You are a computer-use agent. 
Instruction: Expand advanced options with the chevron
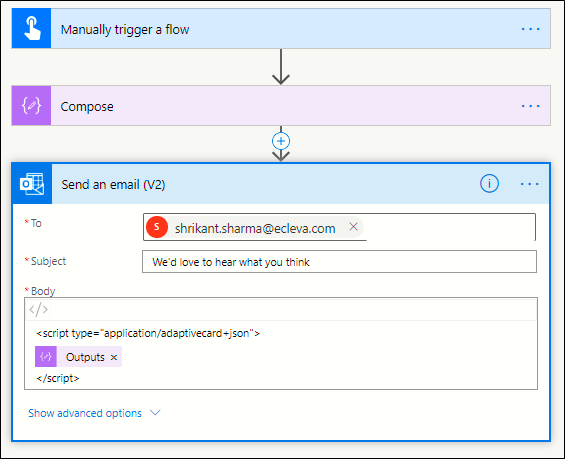155,413
